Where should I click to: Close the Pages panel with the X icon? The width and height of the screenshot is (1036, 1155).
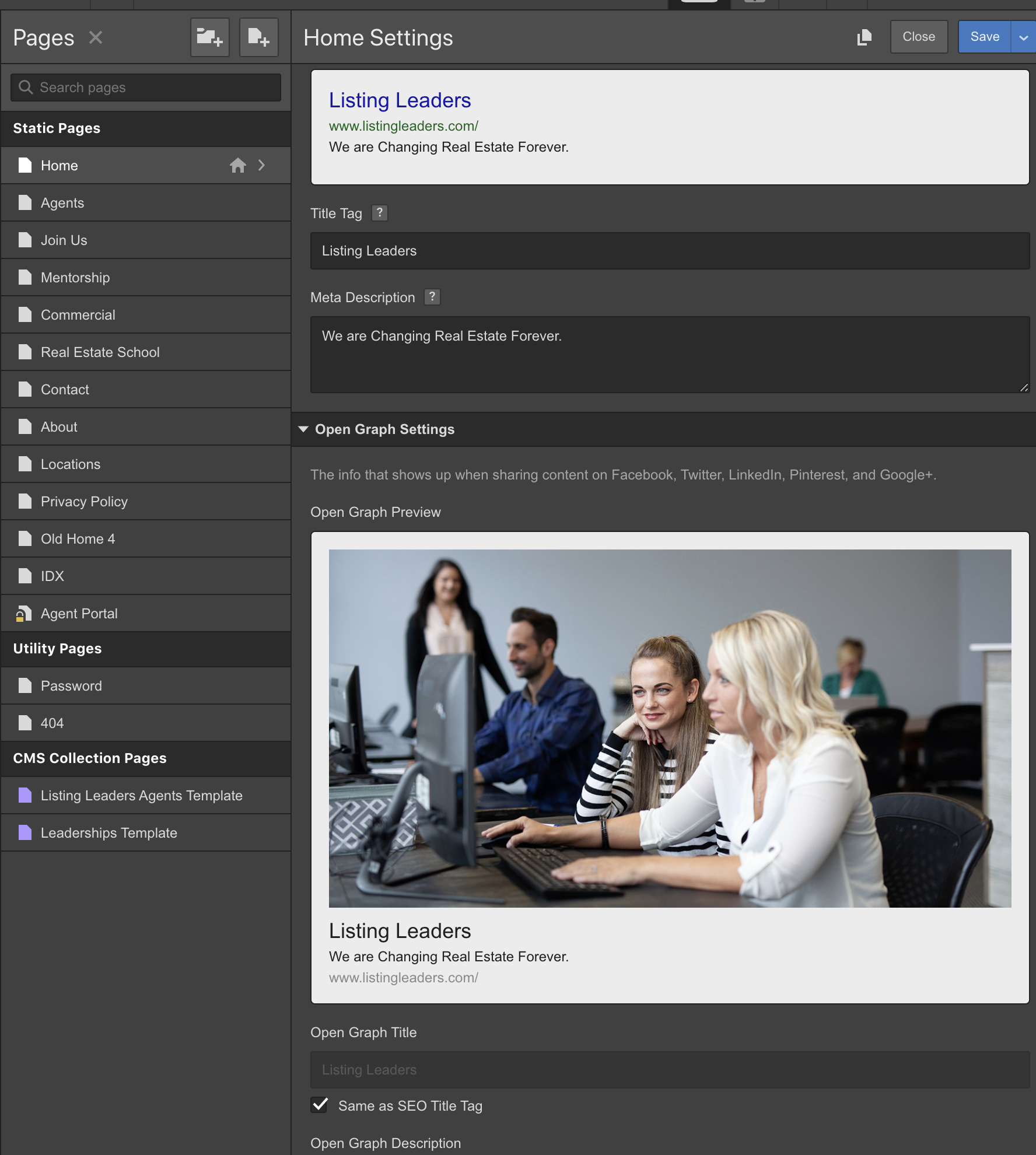click(96, 38)
